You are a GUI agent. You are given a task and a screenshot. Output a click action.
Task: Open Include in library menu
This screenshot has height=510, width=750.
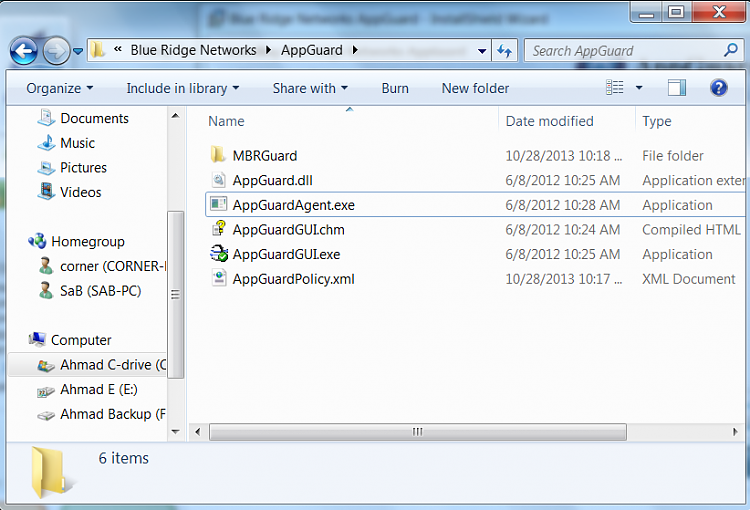tap(183, 89)
